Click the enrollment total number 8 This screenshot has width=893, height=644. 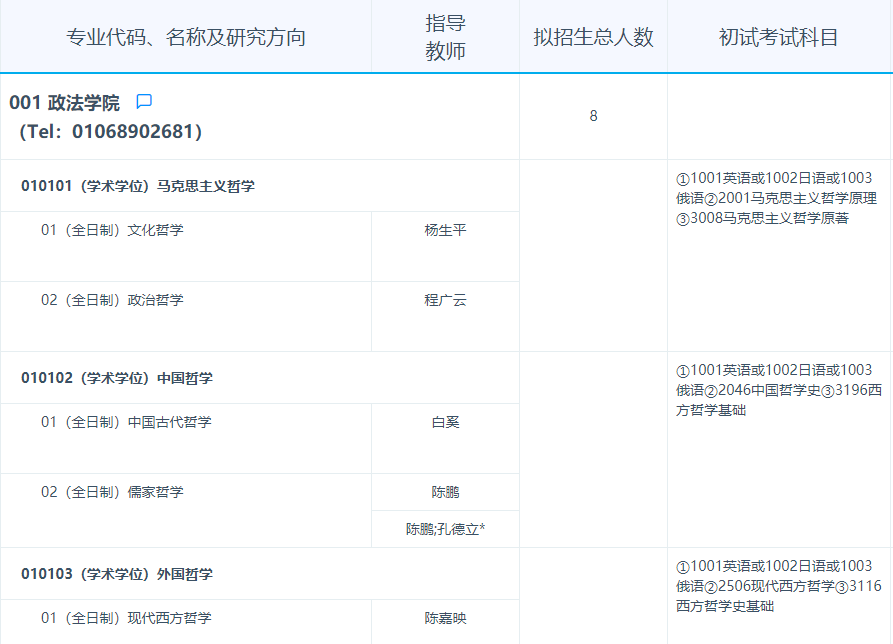click(x=591, y=115)
